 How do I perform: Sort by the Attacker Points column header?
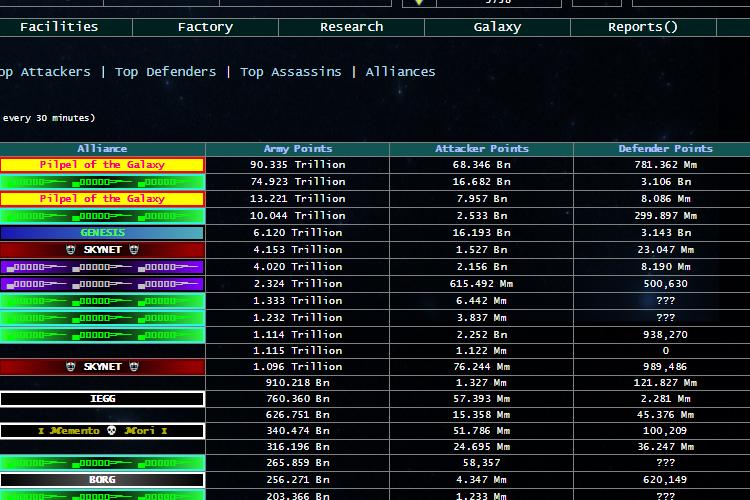[482, 149]
